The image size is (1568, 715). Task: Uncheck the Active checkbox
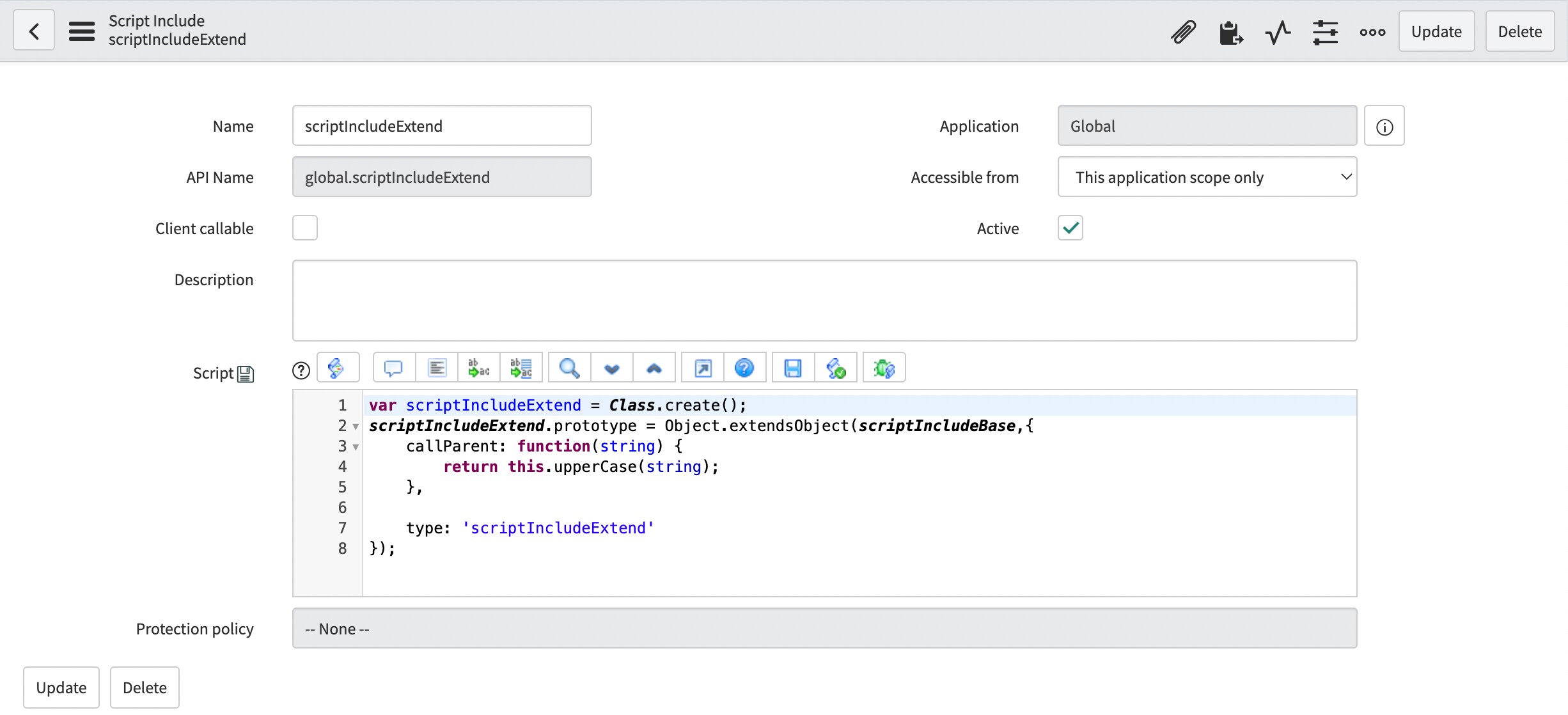[1070, 228]
